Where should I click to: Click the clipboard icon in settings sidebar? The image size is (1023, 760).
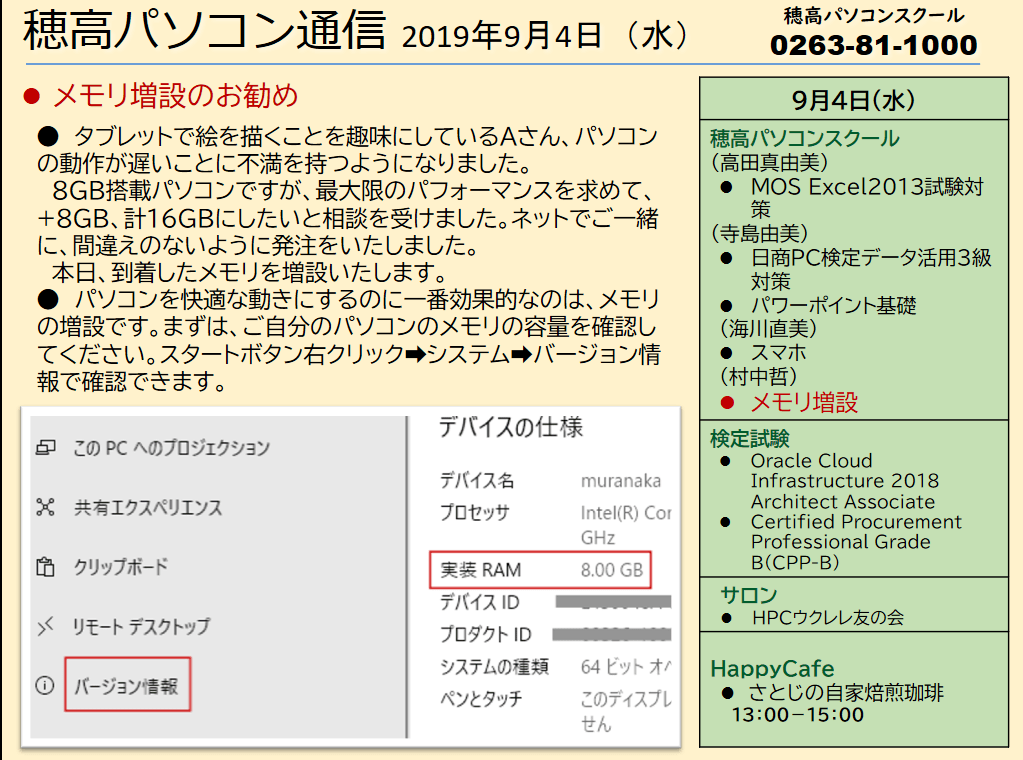pyautogui.click(x=45, y=567)
